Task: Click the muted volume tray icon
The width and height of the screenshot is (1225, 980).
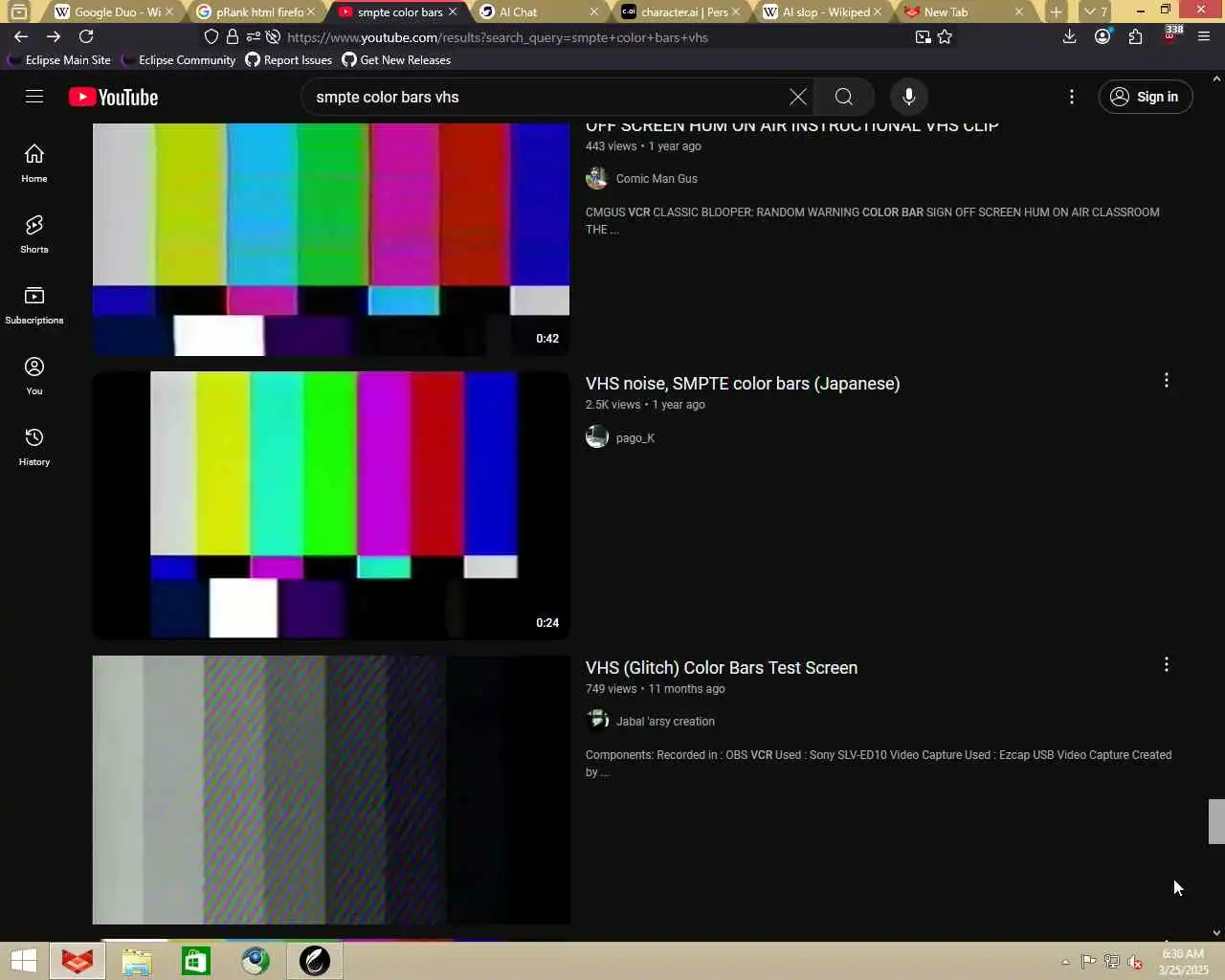Action: (x=1135, y=962)
